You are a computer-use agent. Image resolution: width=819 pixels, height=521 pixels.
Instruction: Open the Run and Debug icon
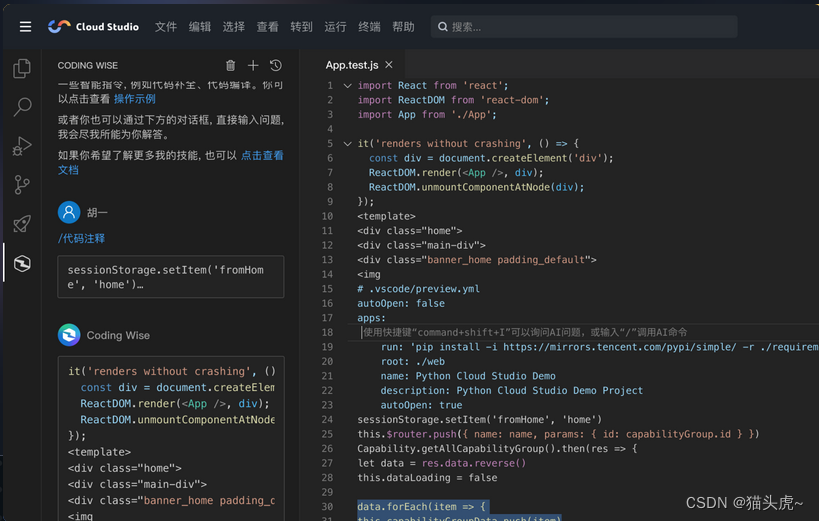click(22, 146)
